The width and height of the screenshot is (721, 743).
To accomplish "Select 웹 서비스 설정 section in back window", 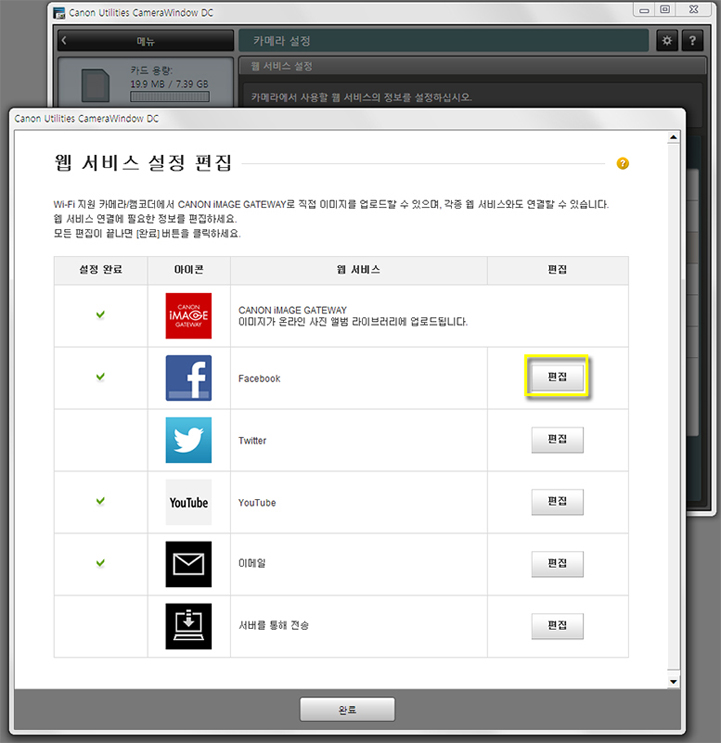I will click(x=472, y=66).
